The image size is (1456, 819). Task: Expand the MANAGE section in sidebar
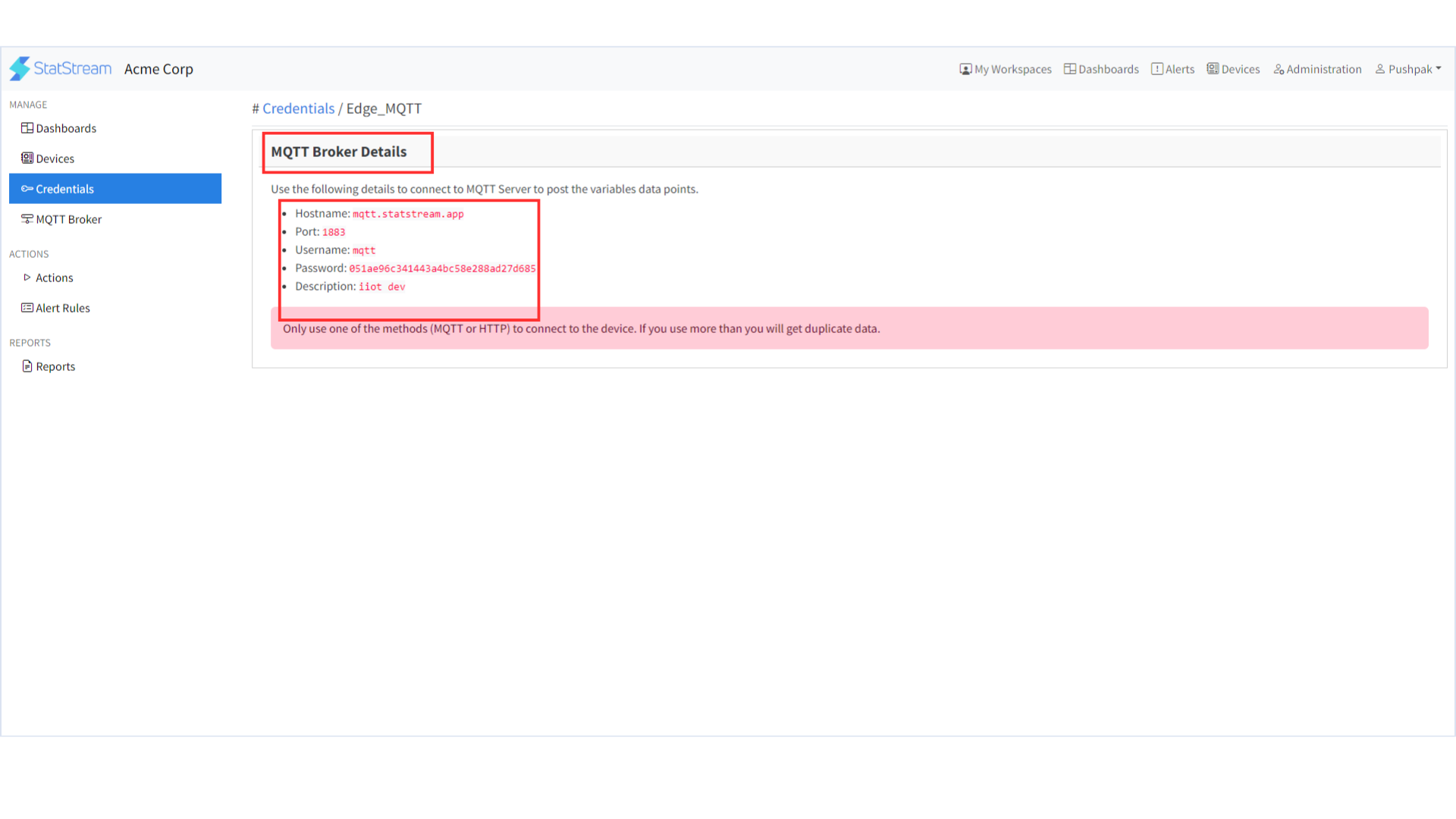[28, 105]
